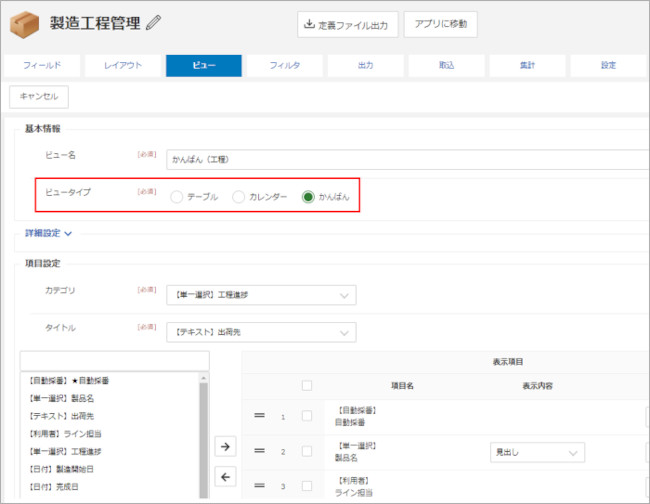
Task: Click the field search box above the list
Action: click(x=115, y=361)
